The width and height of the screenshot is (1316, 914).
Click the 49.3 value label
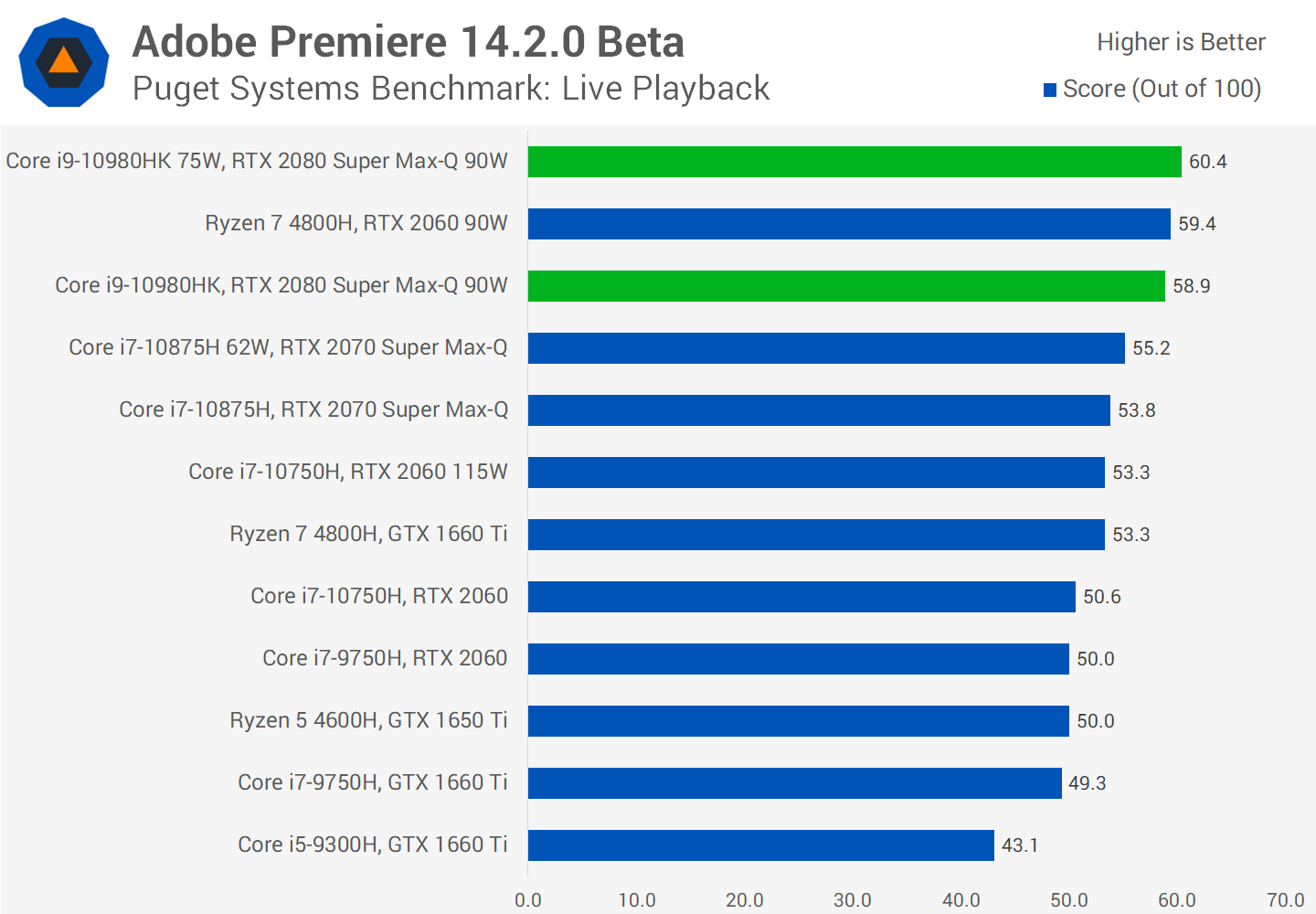(1087, 783)
